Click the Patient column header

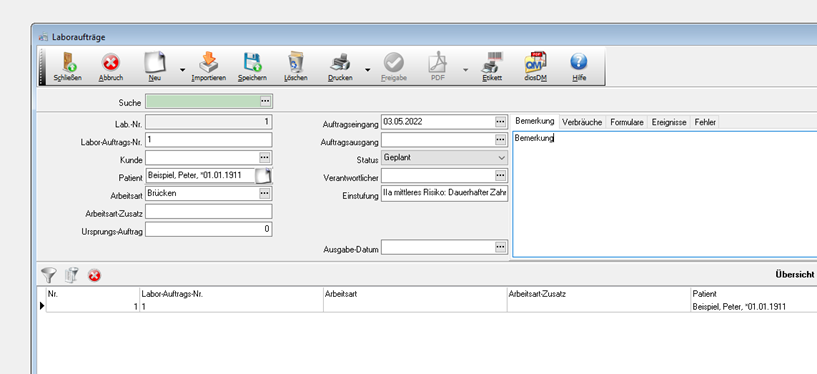pyautogui.click(x=754, y=294)
